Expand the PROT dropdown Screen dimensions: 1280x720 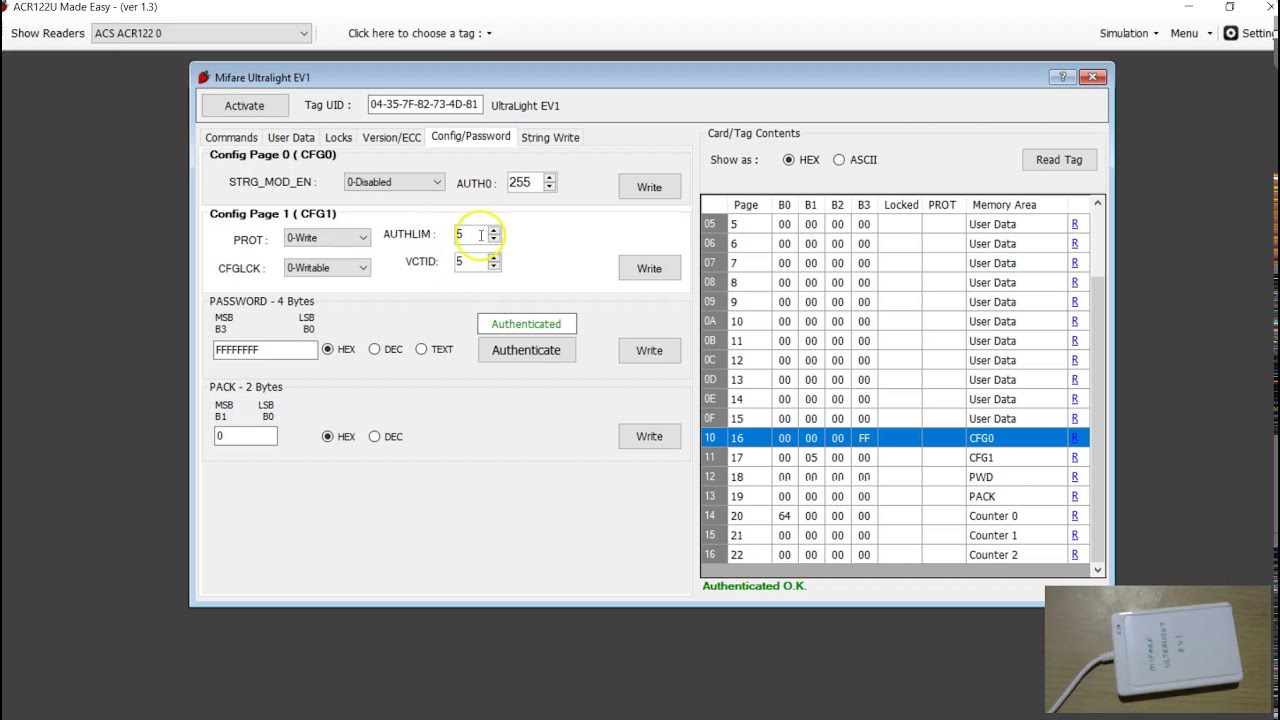click(327, 238)
